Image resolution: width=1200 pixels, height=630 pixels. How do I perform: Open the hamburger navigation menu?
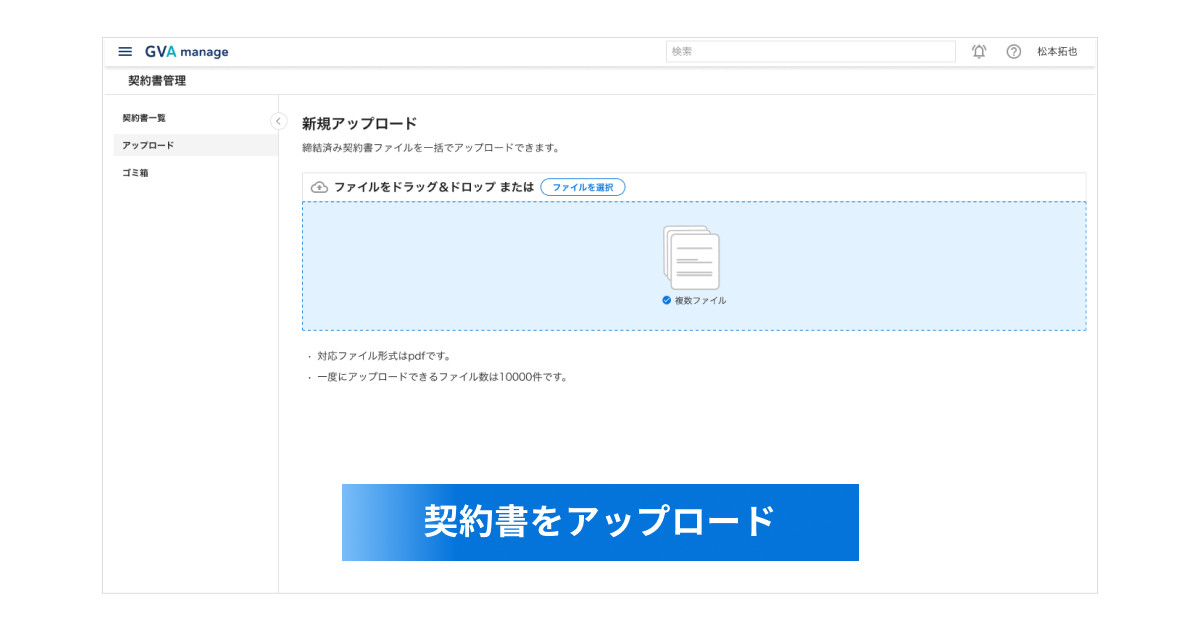point(125,52)
